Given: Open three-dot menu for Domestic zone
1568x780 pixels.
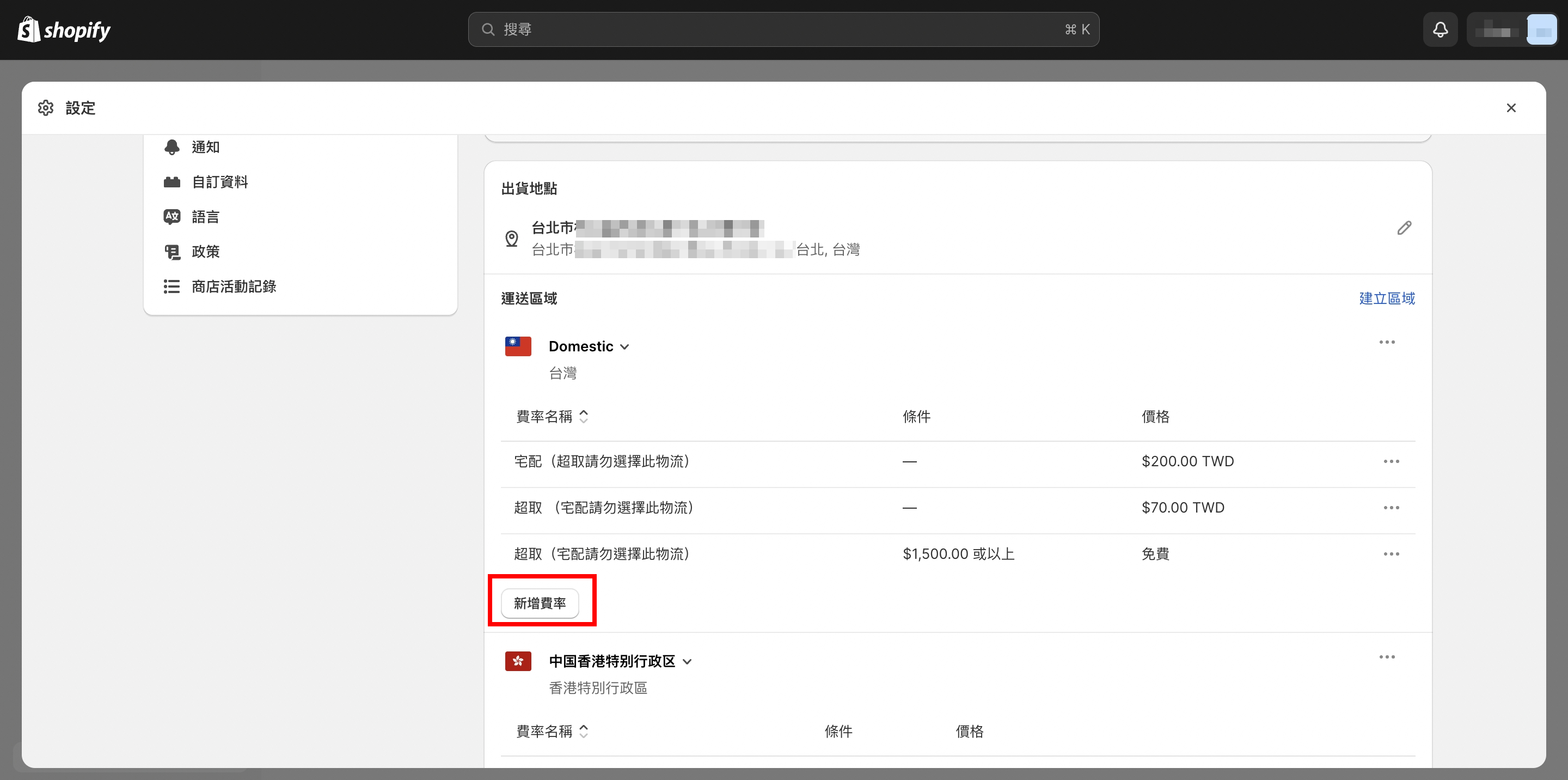Looking at the screenshot, I should (x=1387, y=342).
